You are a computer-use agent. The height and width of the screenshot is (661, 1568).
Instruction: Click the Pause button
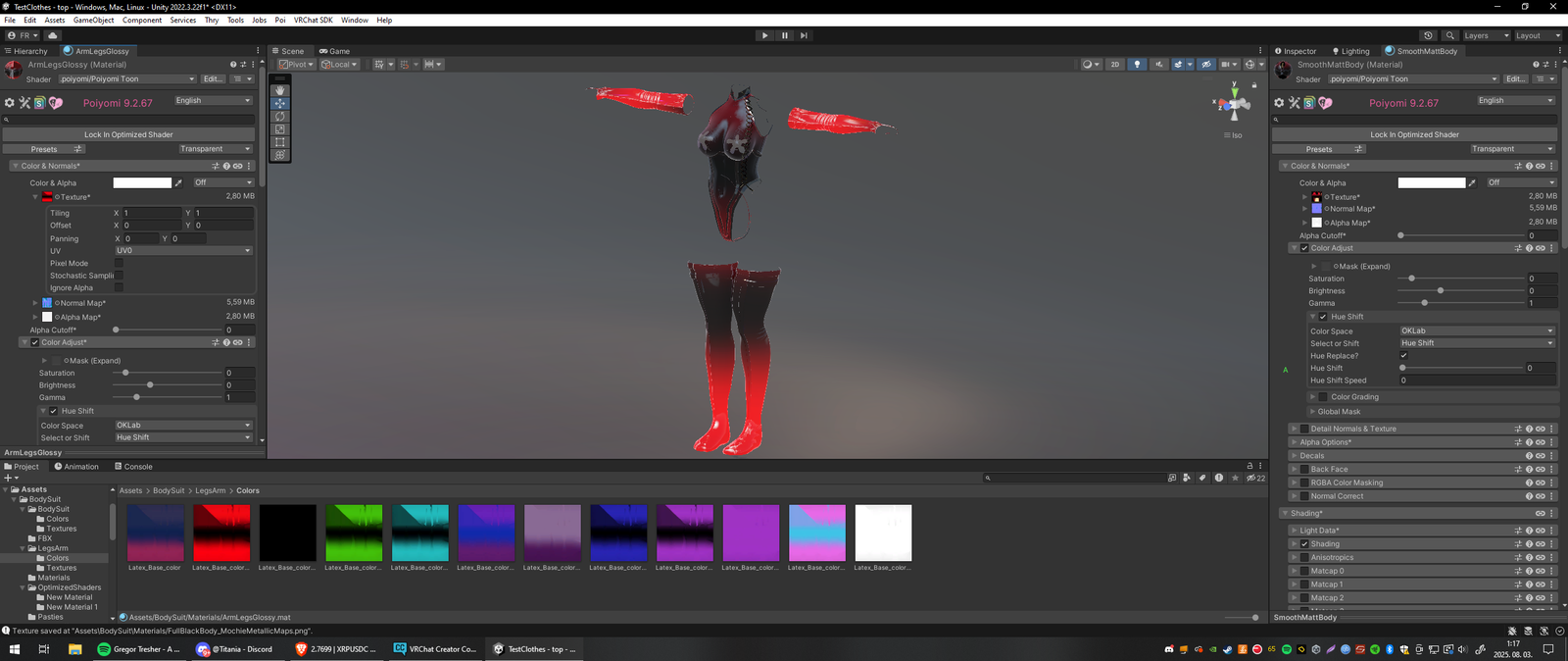coord(784,35)
